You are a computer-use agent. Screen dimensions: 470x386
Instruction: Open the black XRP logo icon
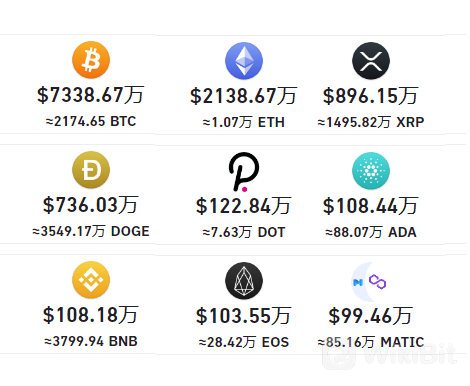(371, 61)
